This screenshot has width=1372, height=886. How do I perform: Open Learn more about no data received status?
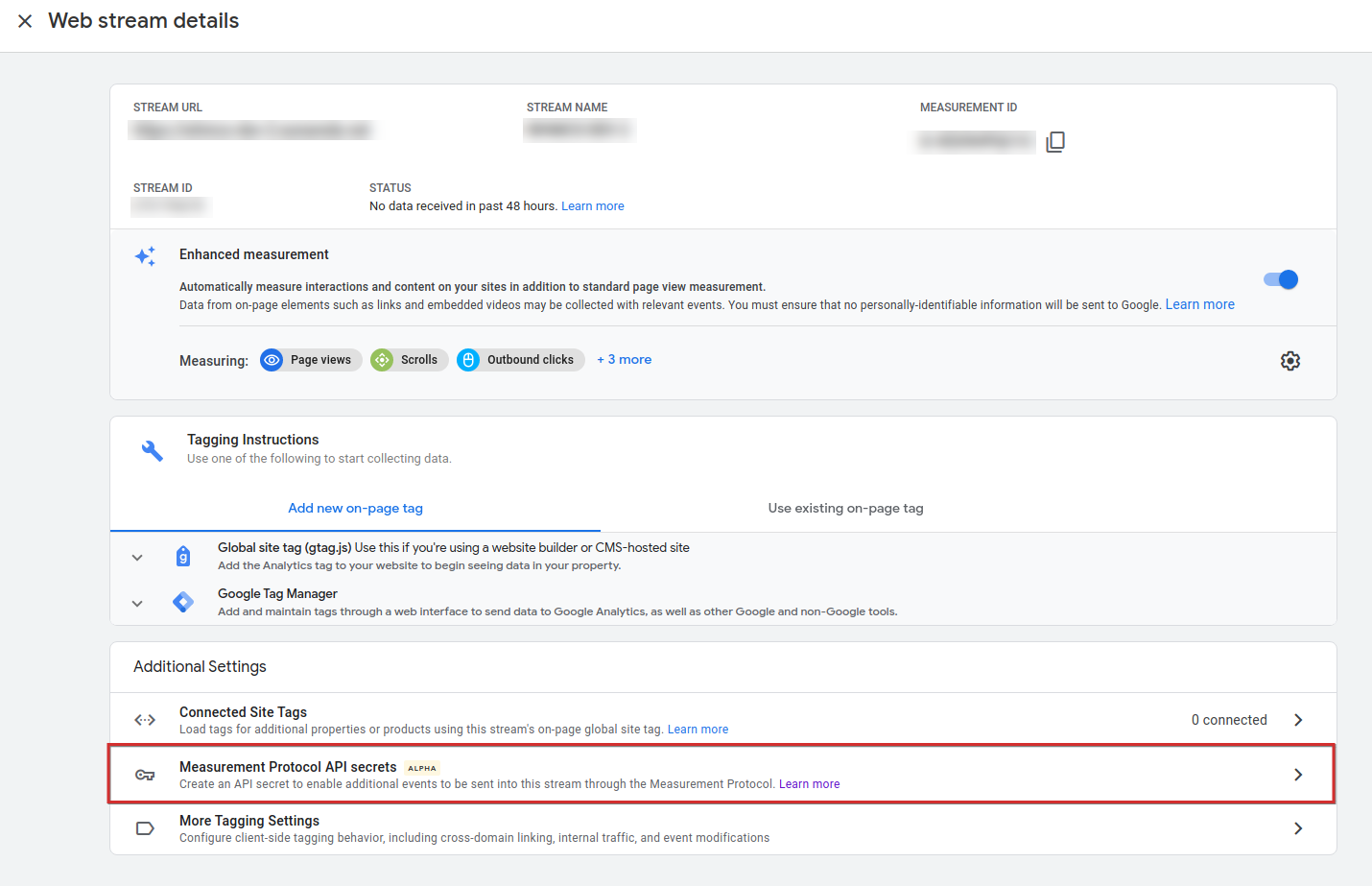(592, 205)
